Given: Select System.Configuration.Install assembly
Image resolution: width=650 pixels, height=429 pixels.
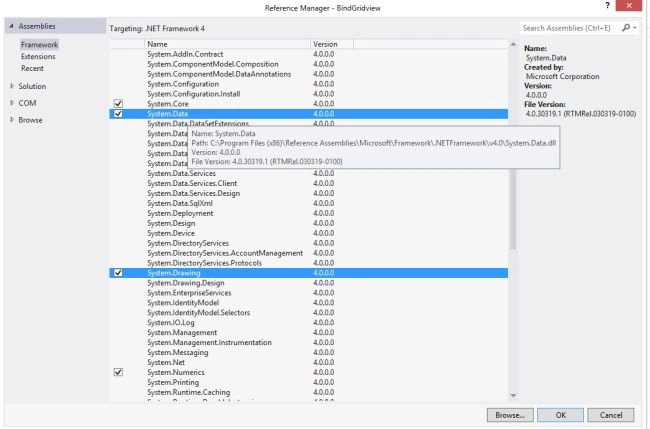Looking at the screenshot, I should tap(308, 94).
